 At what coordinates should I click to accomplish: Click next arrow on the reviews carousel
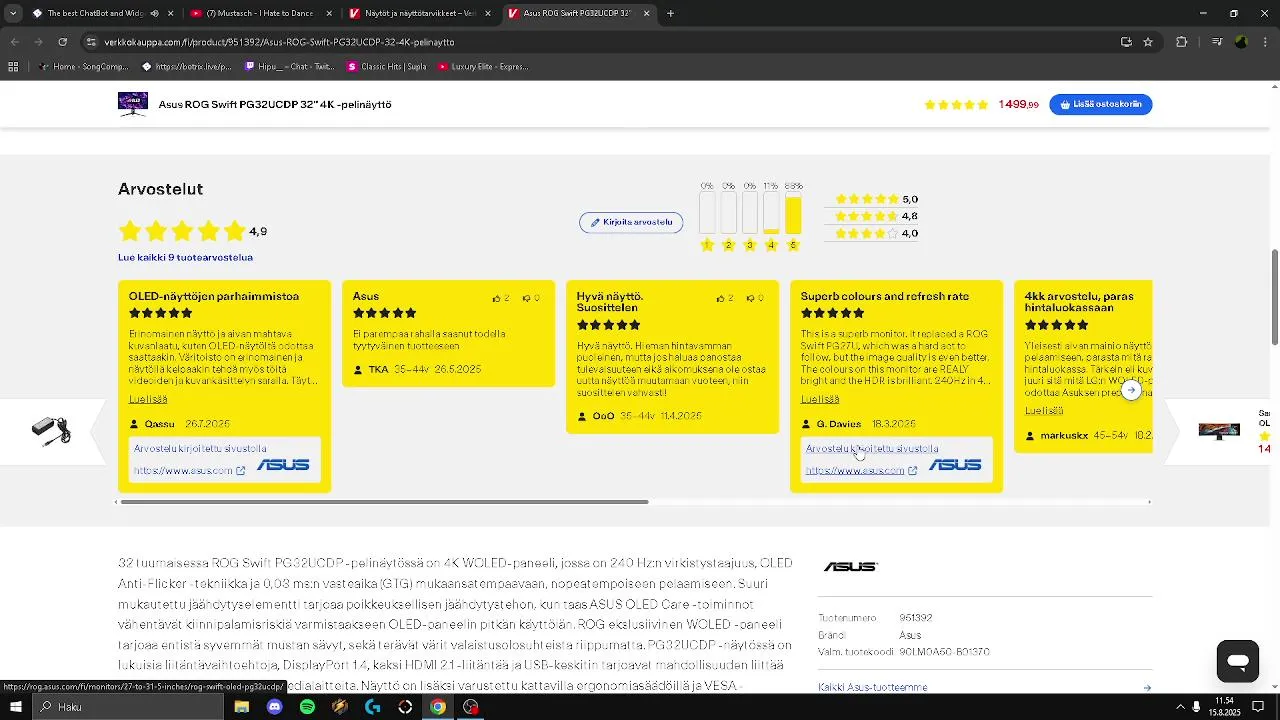click(1131, 390)
